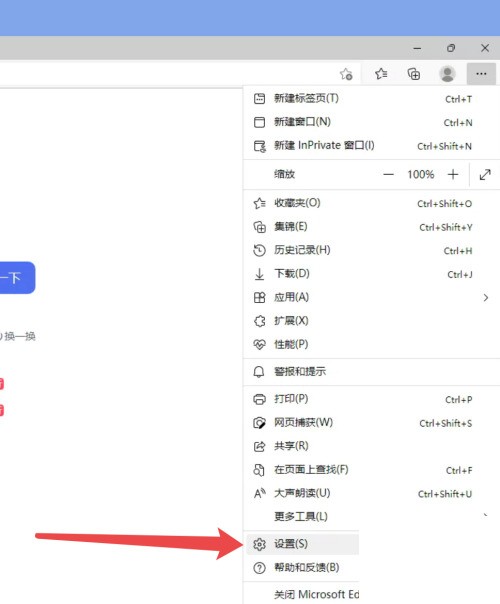Click the profile avatar icon
The height and width of the screenshot is (604, 500).
[447, 74]
